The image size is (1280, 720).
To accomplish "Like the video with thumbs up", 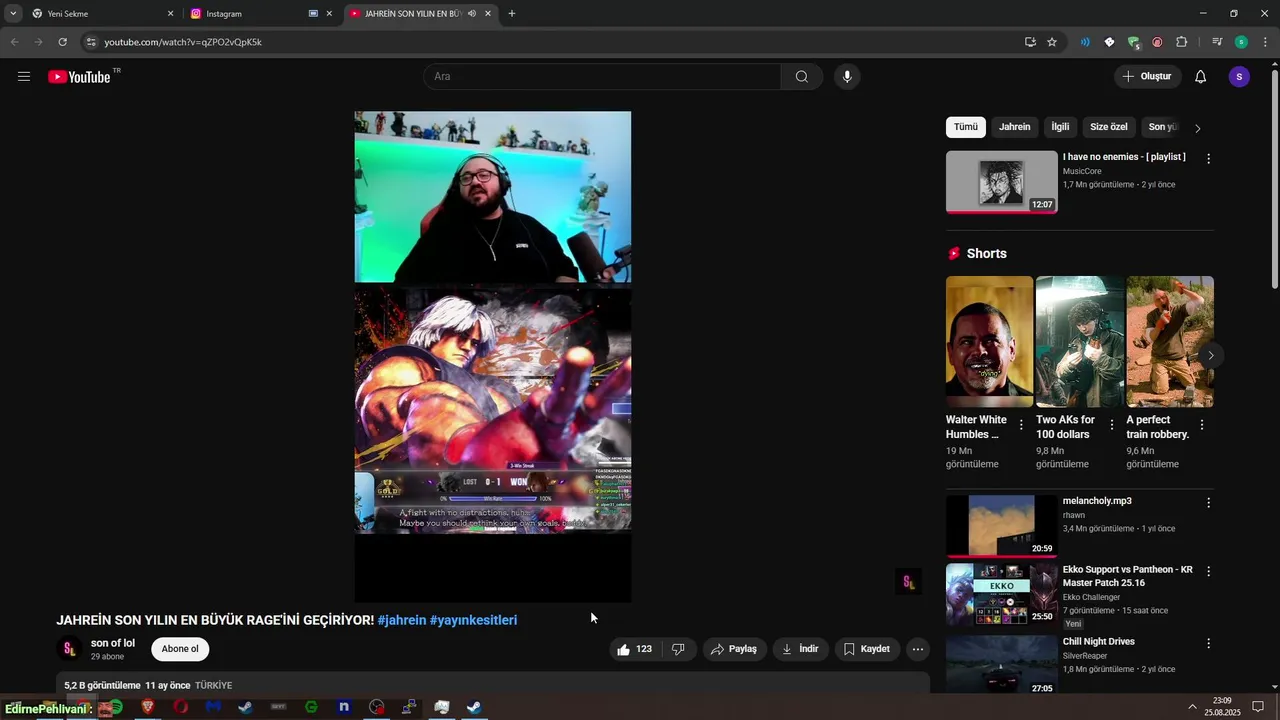I will tap(634, 649).
